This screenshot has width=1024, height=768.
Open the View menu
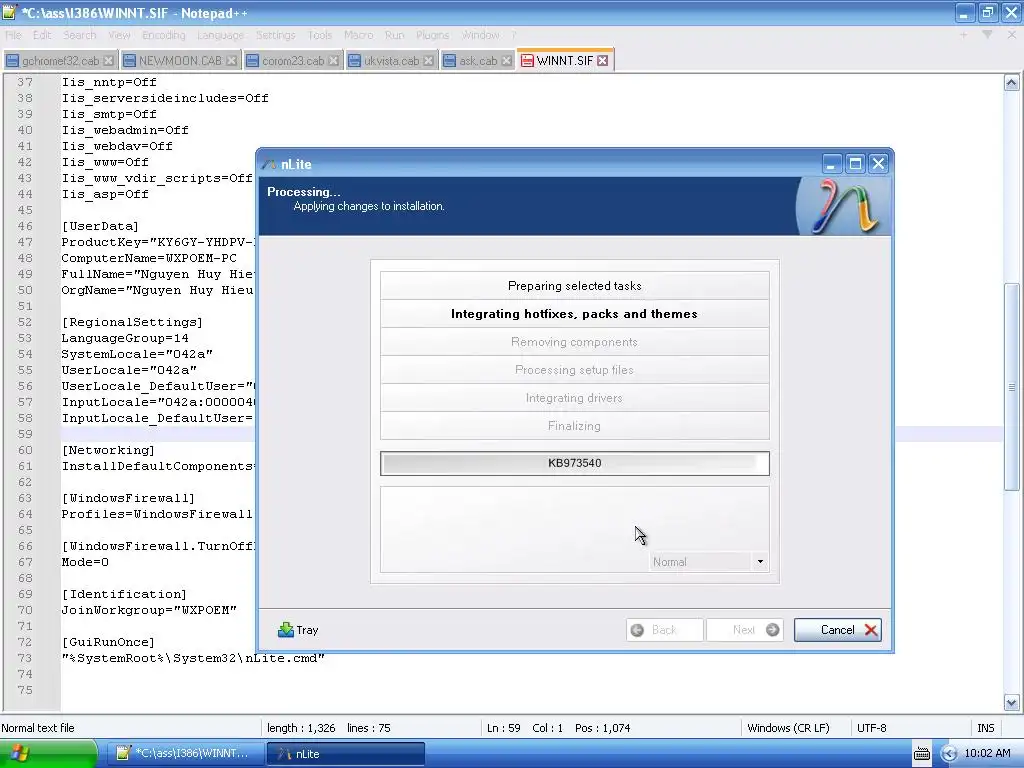tap(119, 35)
